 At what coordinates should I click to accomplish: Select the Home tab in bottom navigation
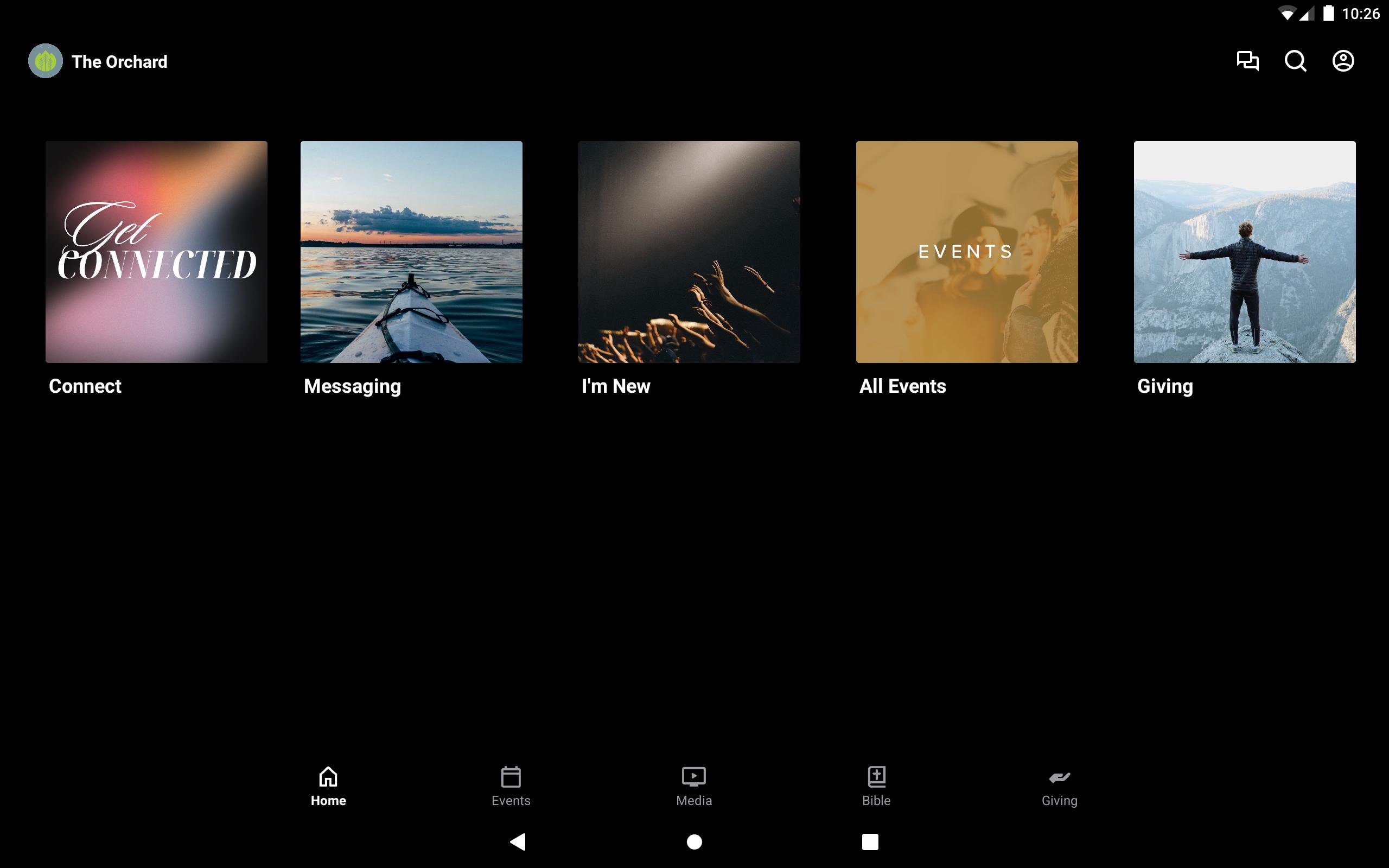coord(328,787)
